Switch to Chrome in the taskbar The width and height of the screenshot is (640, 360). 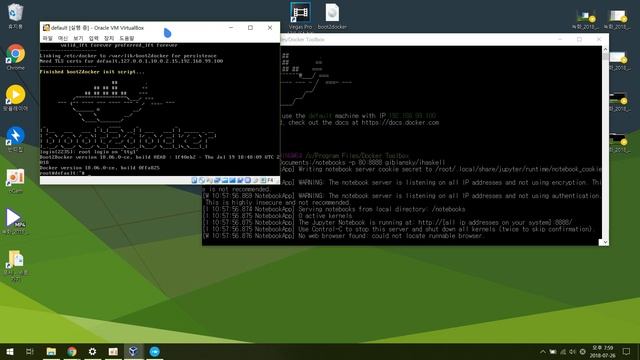click(72, 351)
